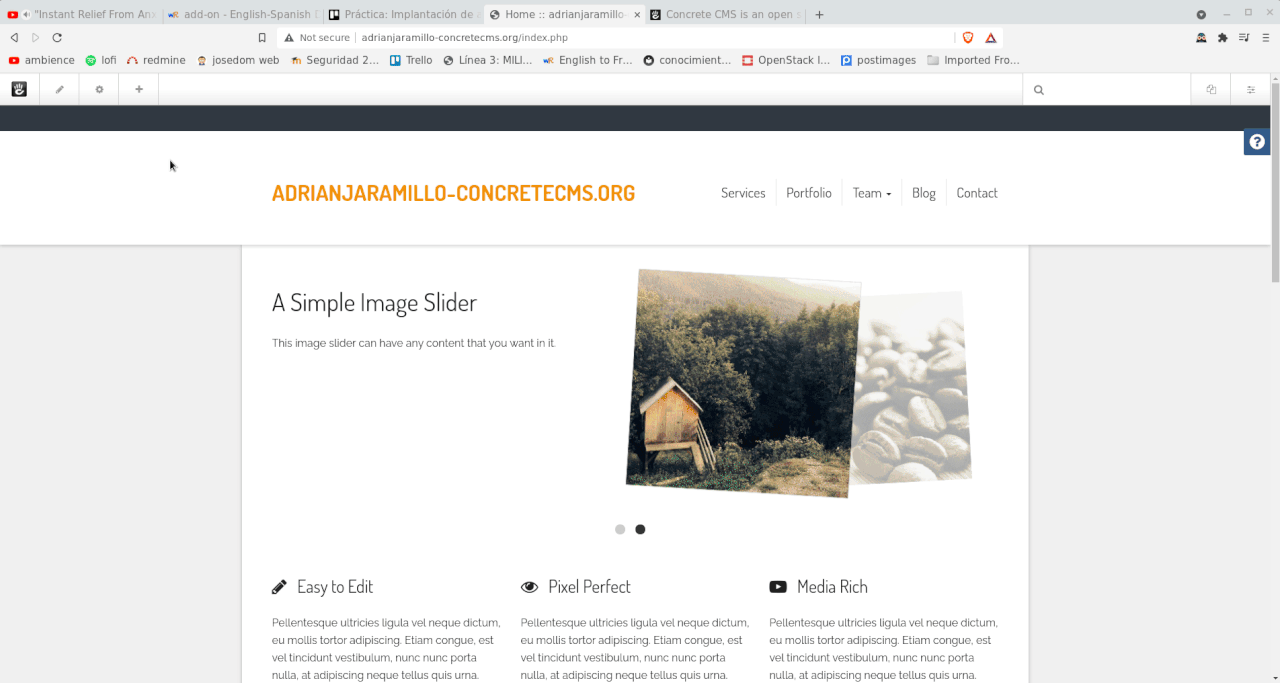Open the browser extensions puzzle menu
This screenshot has width=1280, height=683.
click(x=1222, y=38)
